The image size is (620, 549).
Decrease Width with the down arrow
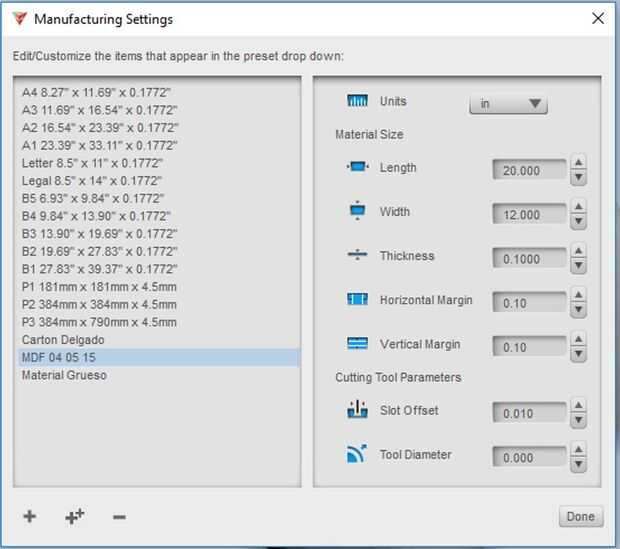pyautogui.click(x=578, y=221)
